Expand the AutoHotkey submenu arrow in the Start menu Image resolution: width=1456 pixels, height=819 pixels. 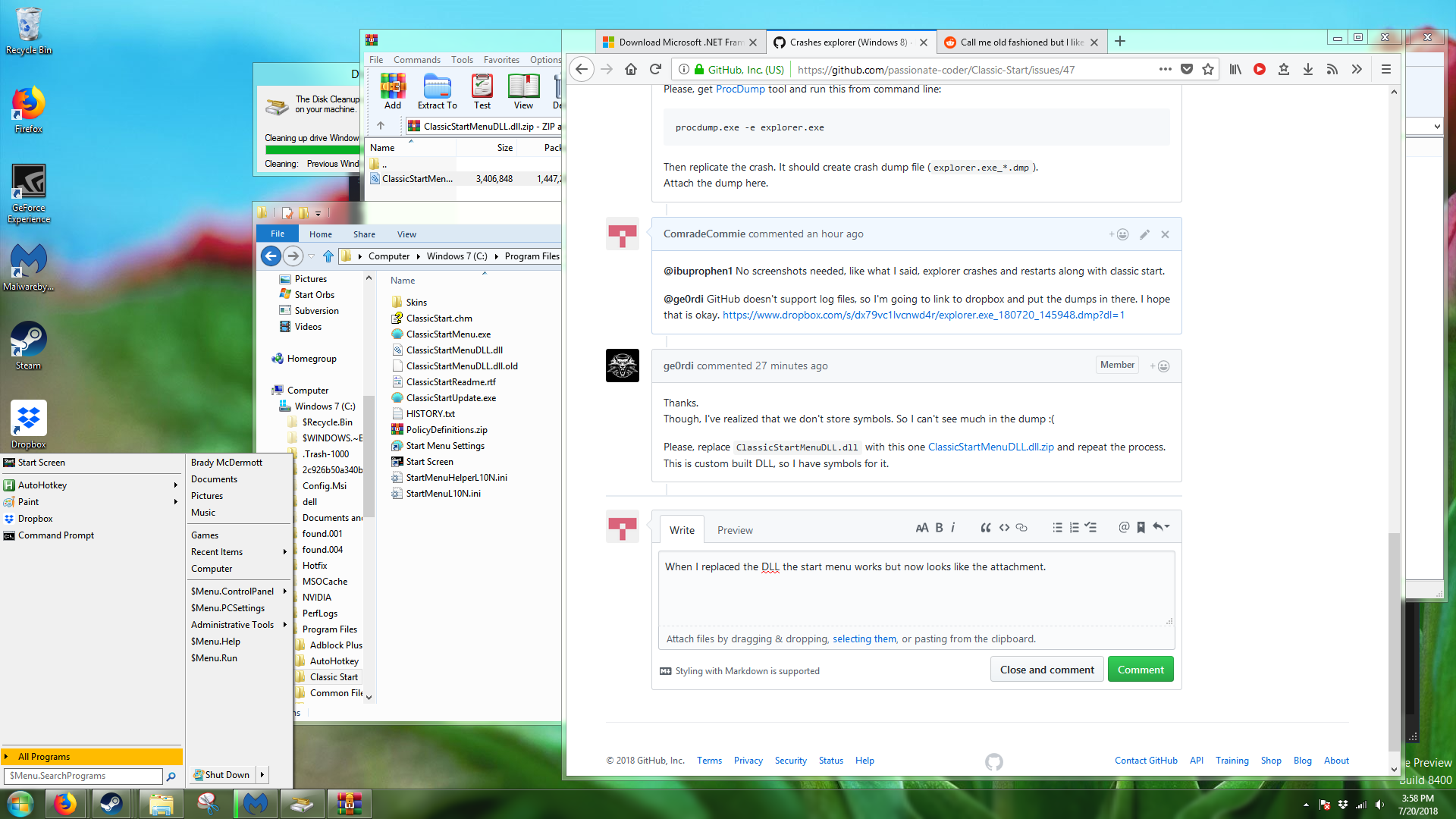[175, 485]
